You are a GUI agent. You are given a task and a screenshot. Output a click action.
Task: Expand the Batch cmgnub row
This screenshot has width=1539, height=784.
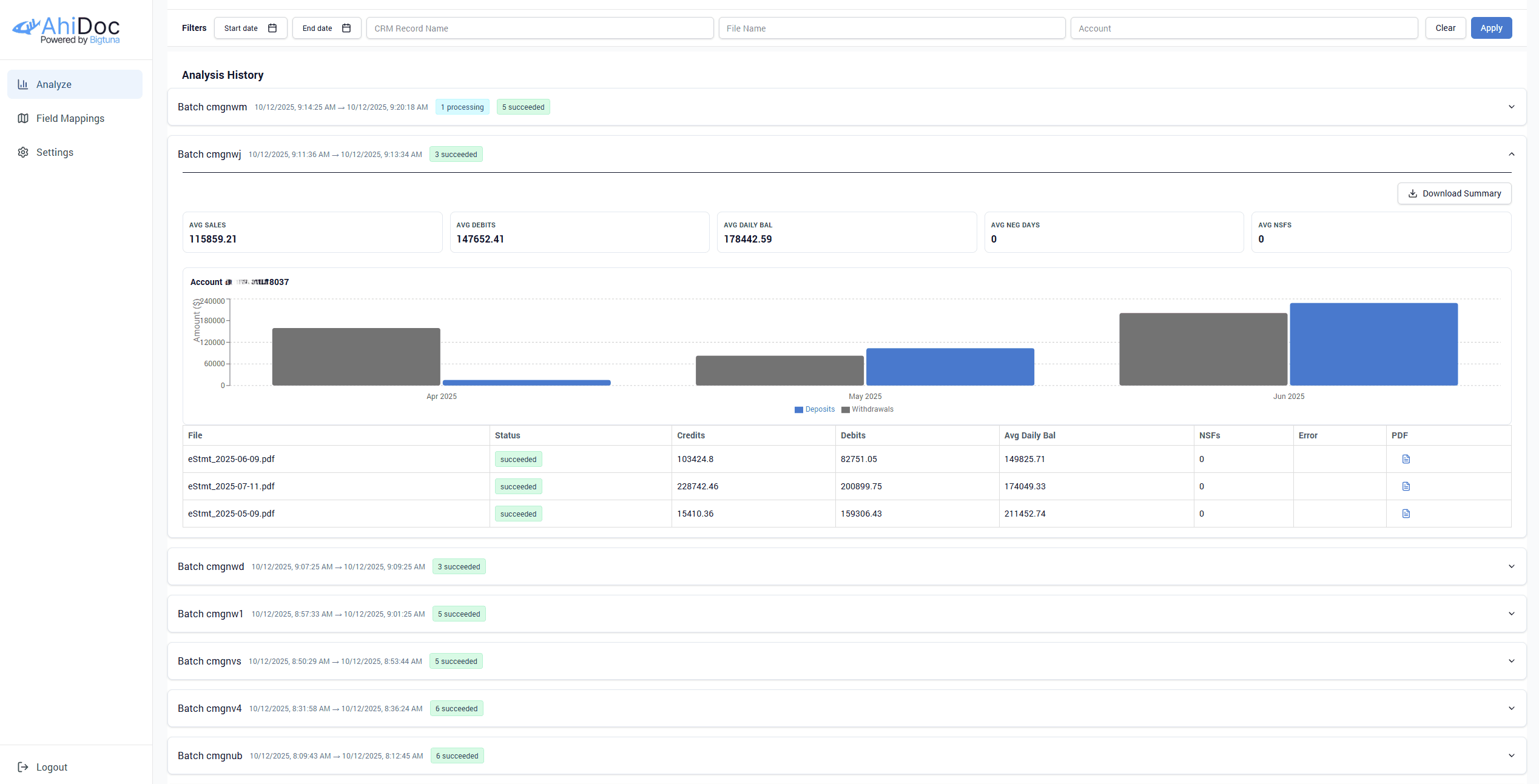click(x=1512, y=756)
